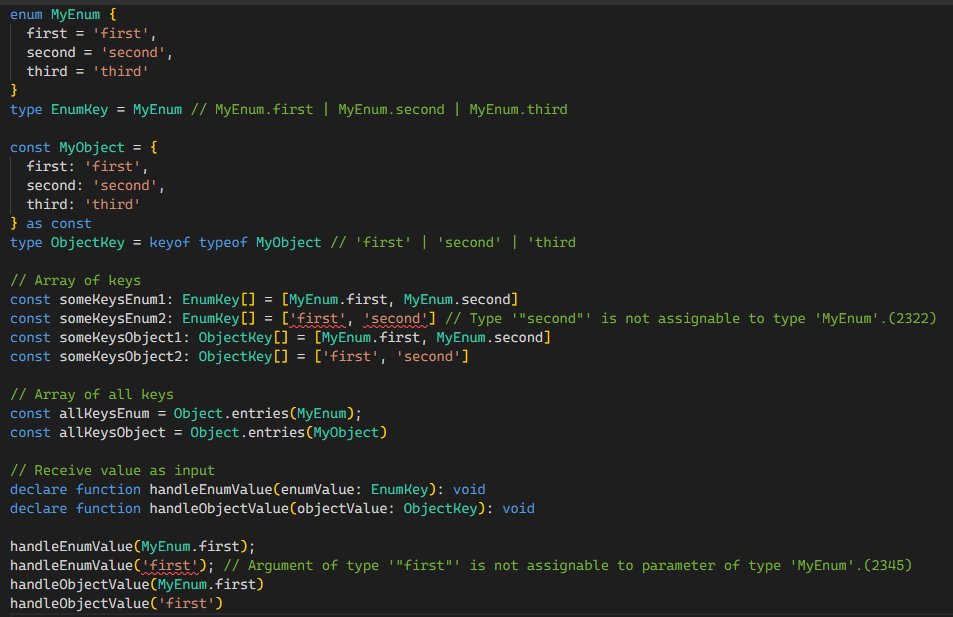The width and height of the screenshot is (953, 617).
Task: Click "MyEnum.first" in the someKeysEnum1 array
Action: click(x=338, y=300)
